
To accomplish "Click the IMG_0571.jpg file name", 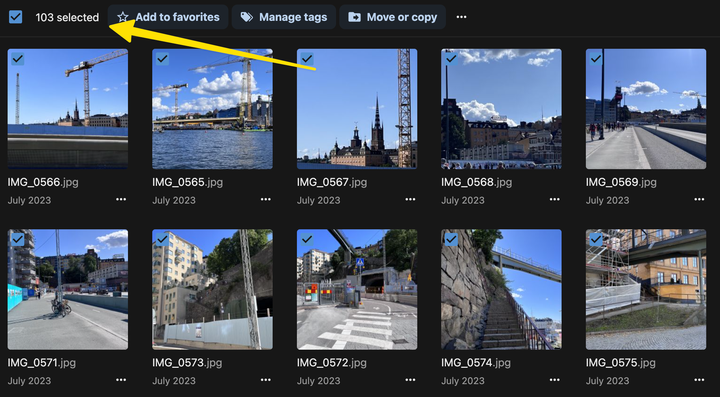I will coord(41,363).
